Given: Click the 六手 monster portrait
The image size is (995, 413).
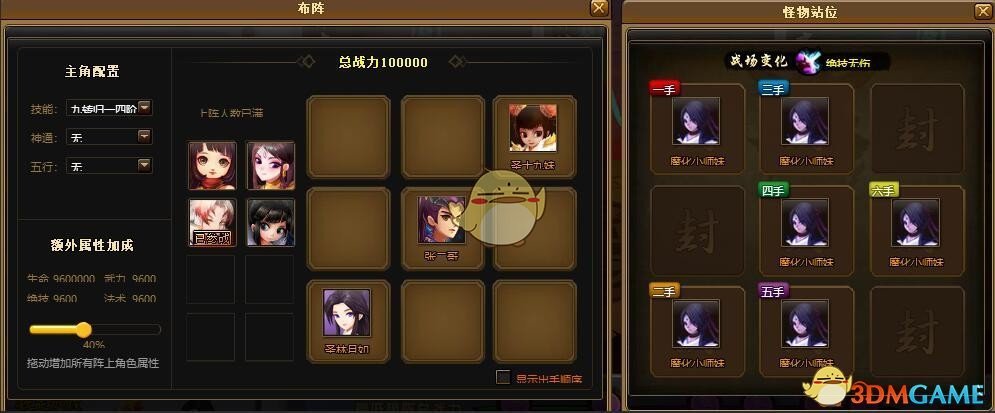Looking at the screenshot, I should tap(916, 223).
